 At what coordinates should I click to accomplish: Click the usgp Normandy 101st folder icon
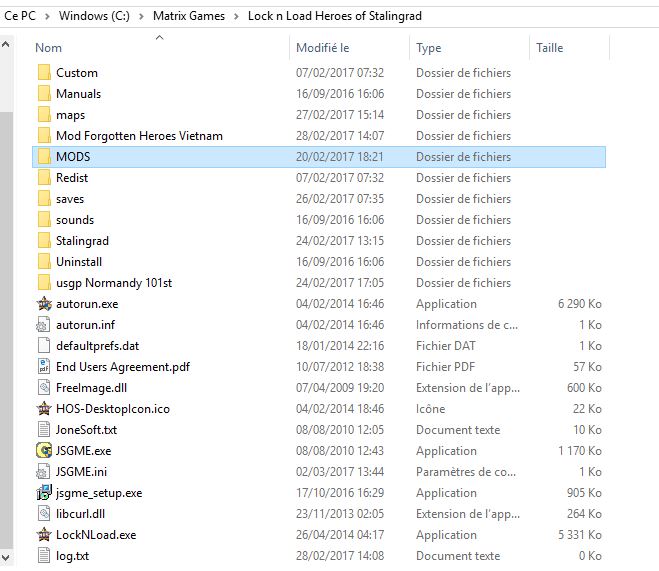[44, 283]
